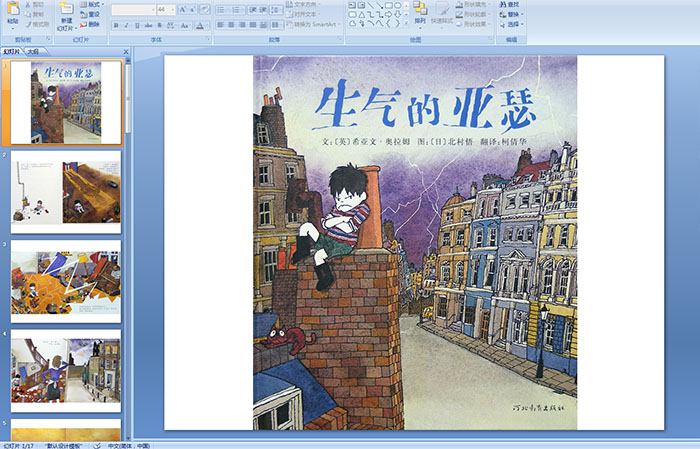The width and height of the screenshot is (700, 449).
Task: Click Align Text (对齐文本) button
Action: [304, 14]
